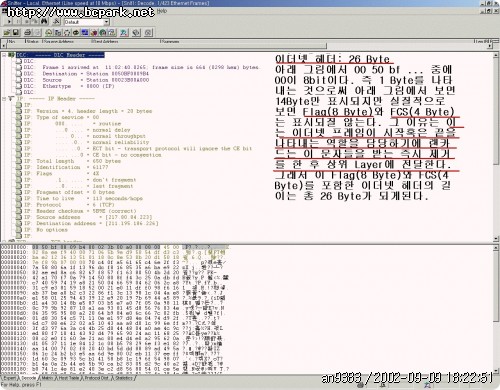Click the Len column header
Image resolution: width=500 pixels, height=390 pixels.
click(x=480, y=41)
